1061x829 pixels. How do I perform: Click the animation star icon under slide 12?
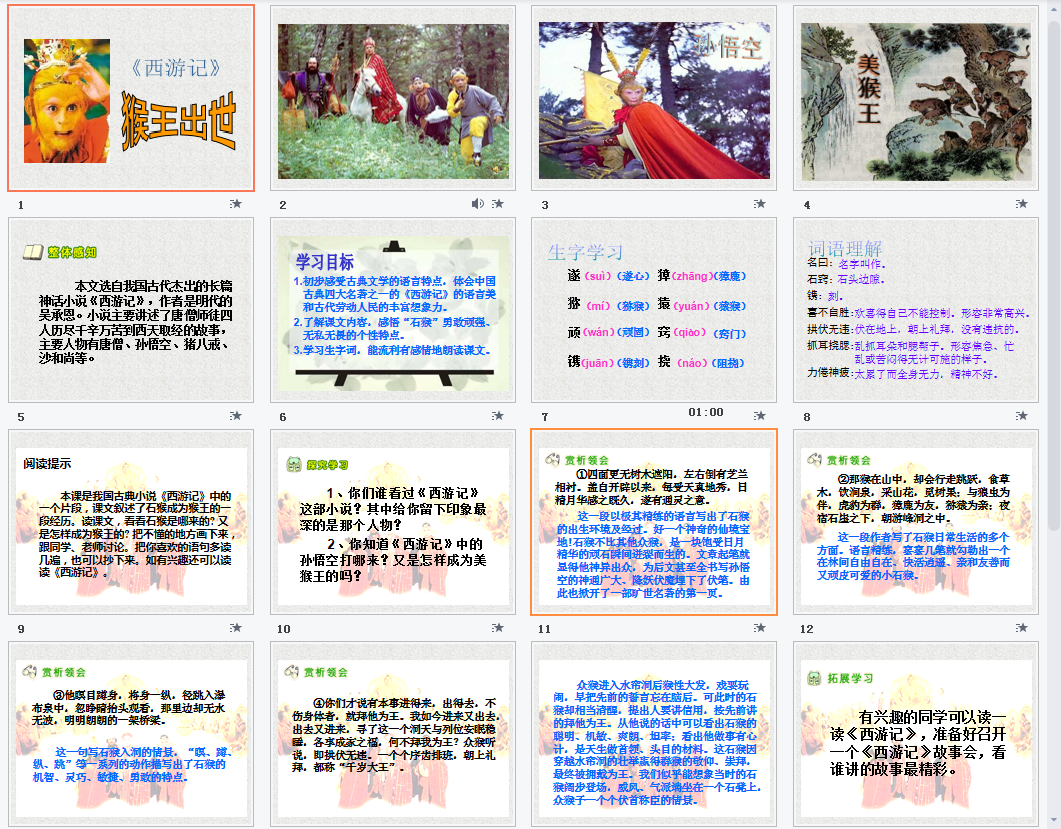click(1021, 627)
